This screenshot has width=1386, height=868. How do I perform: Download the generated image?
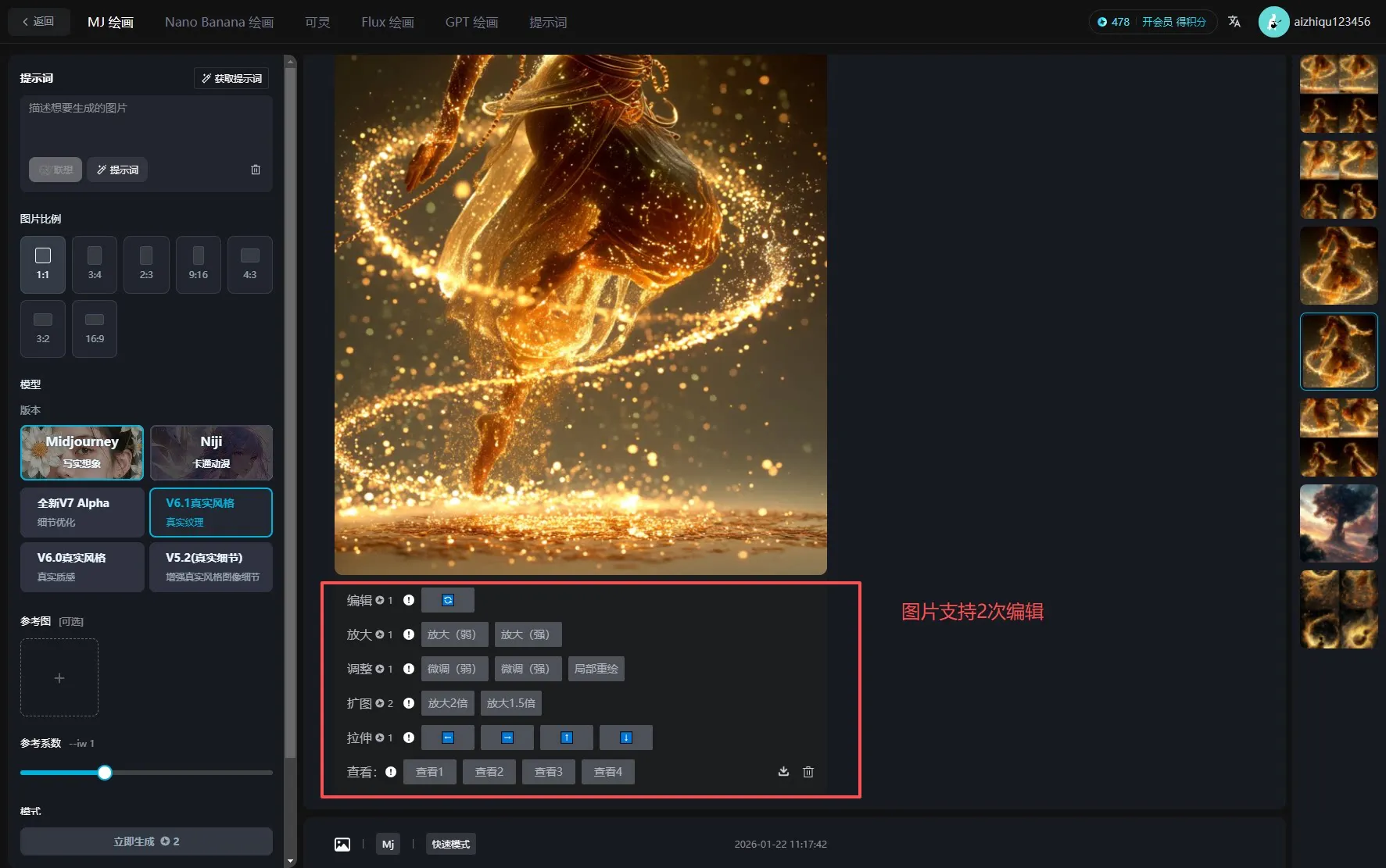click(x=783, y=772)
